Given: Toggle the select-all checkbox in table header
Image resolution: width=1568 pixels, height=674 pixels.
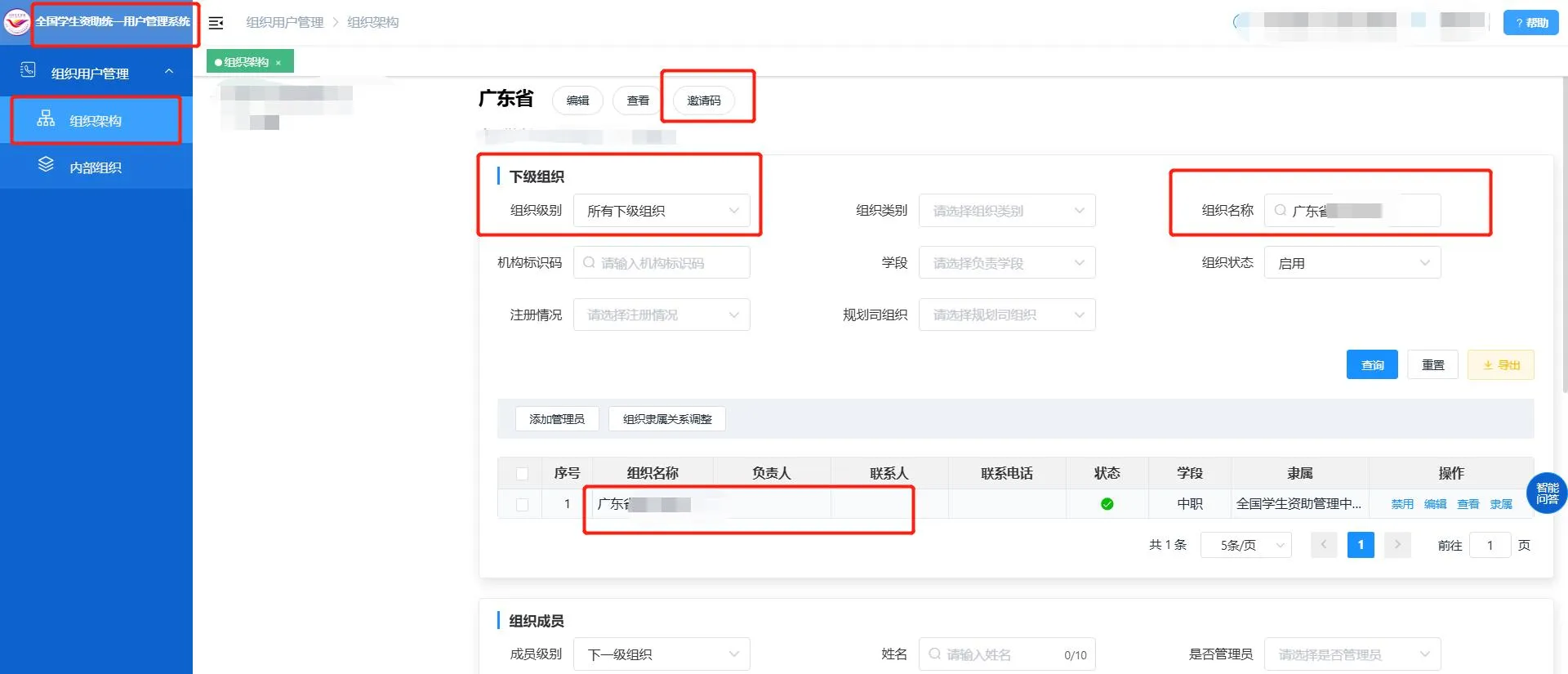Looking at the screenshot, I should 523,474.
